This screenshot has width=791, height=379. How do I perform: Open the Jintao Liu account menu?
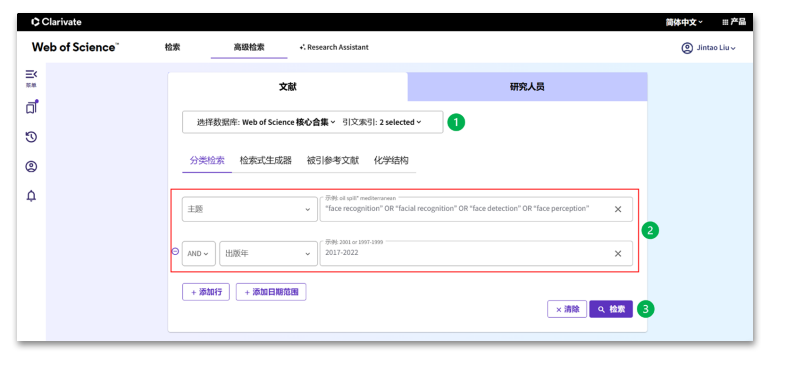[708, 48]
